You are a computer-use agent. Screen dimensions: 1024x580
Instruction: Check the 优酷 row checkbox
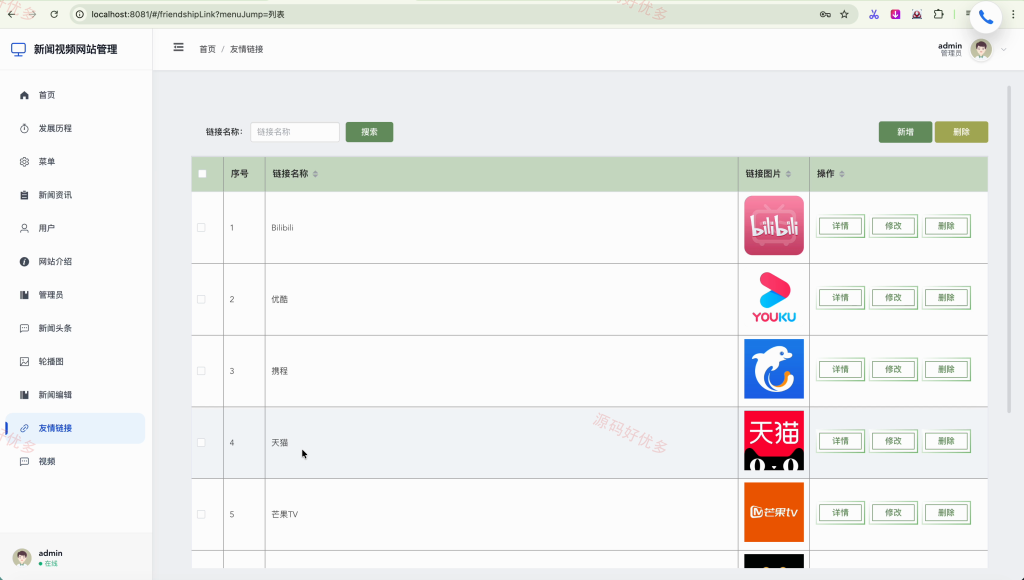coord(201,300)
